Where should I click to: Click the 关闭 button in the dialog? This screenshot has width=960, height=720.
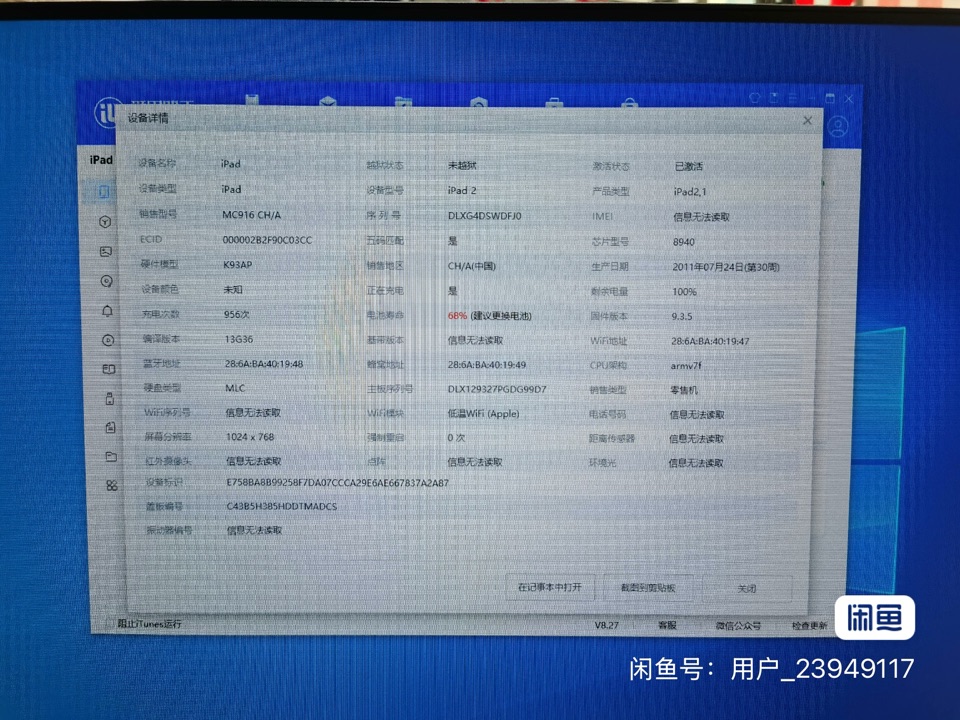click(x=747, y=588)
